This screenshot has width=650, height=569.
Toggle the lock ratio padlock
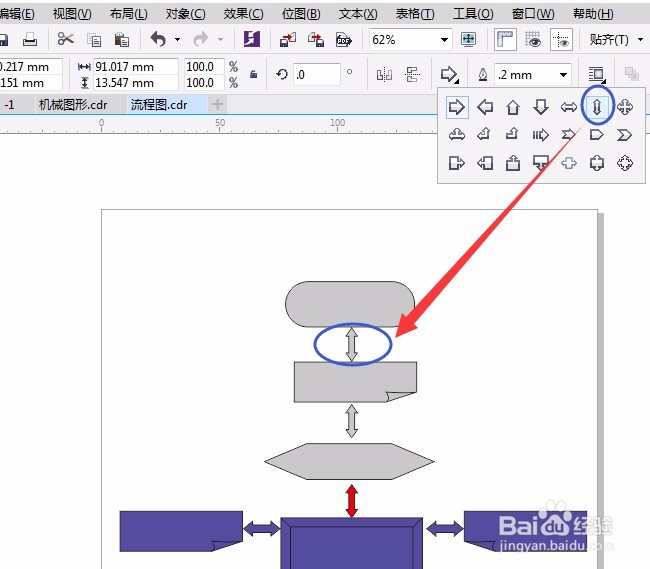253,75
